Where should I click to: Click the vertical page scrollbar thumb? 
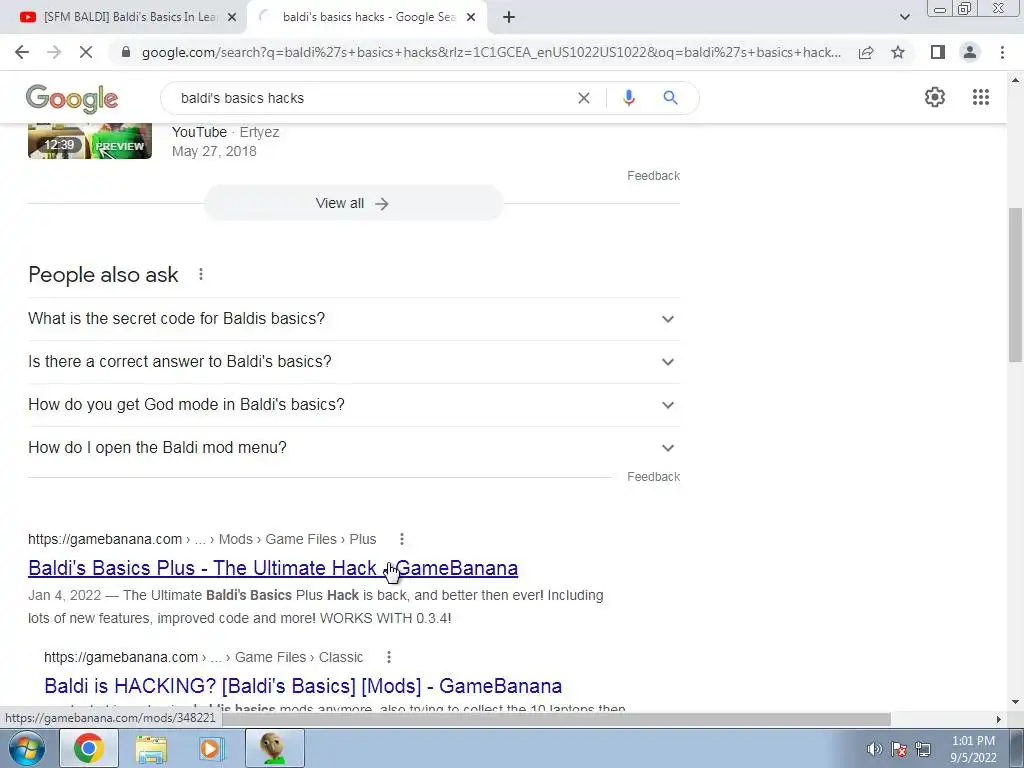tap(1015, 284)
